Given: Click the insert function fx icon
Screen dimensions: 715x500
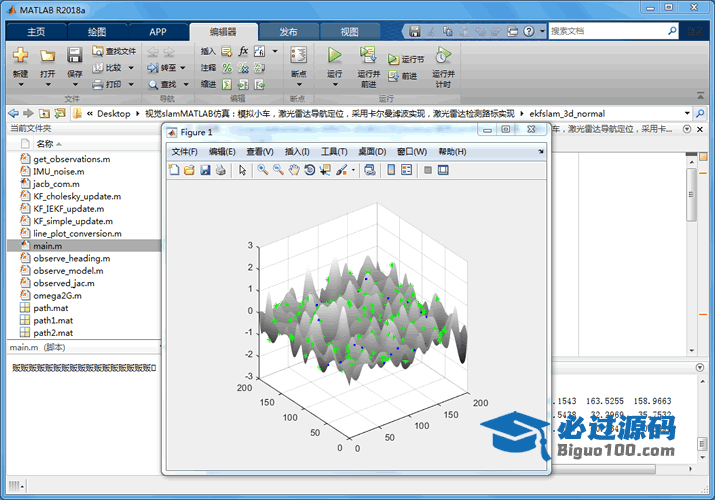Looking at the screenshot, I should click(x=244, y=51).
